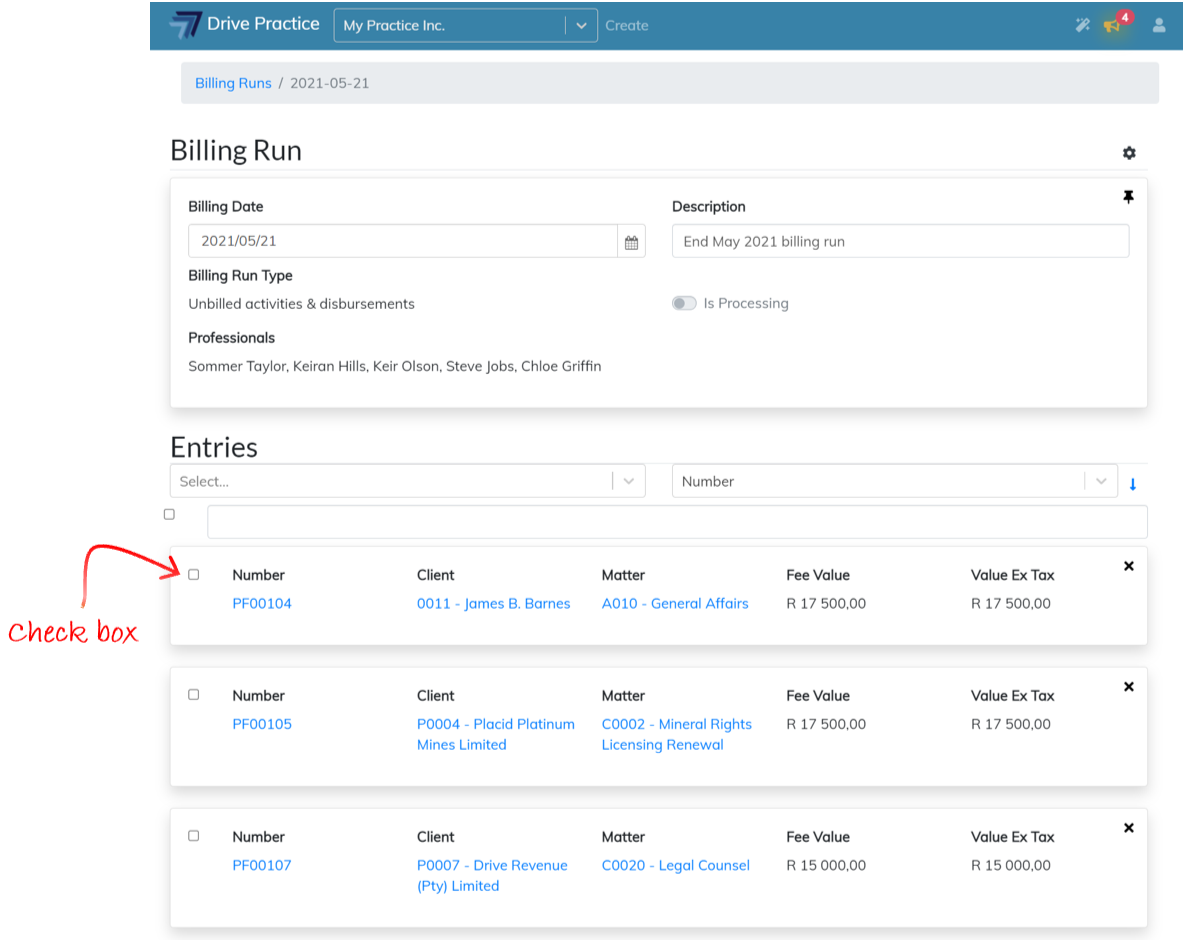The width and height of the screenshot is (1192, 947).
Task: Click the pin icon on billing panel
Action: 1128,197
